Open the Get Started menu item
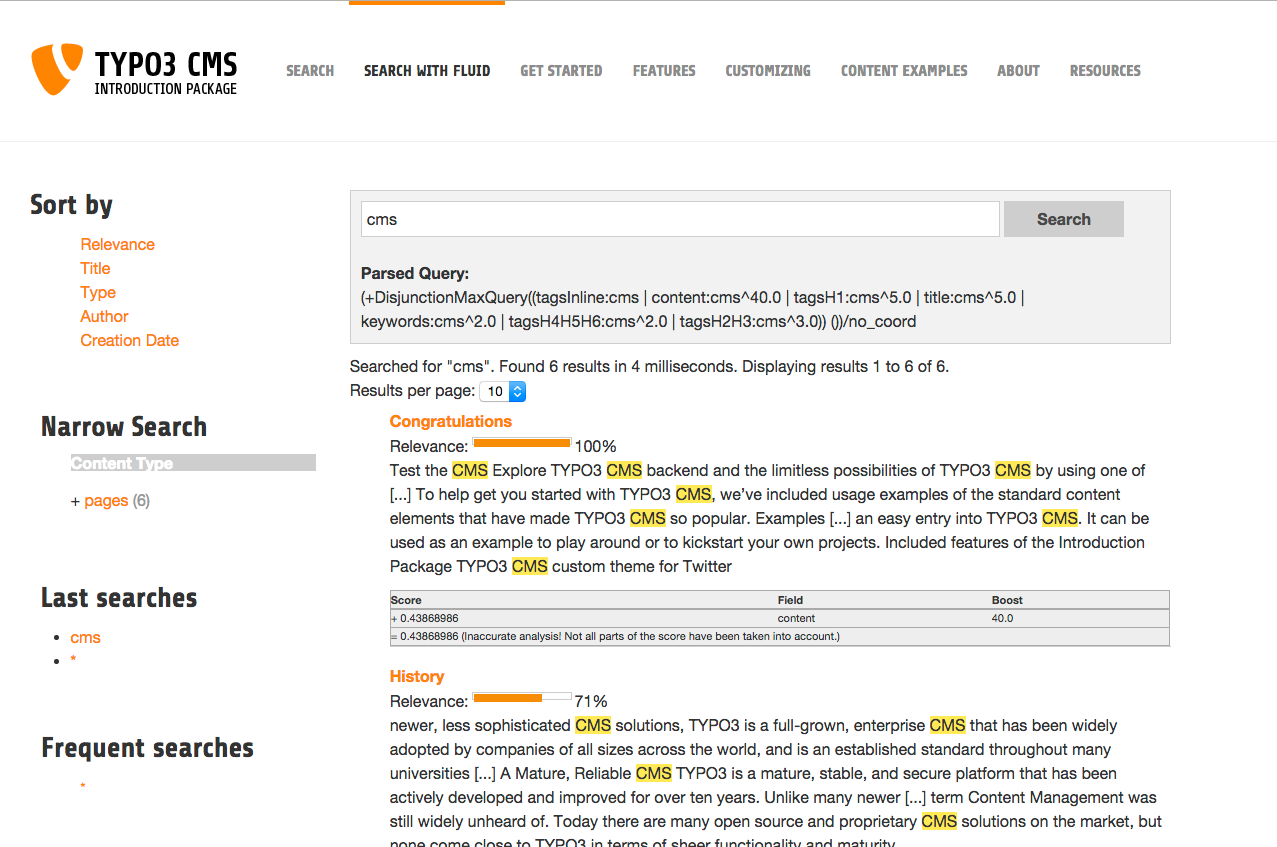1277x847 pixels. (561, 71)
